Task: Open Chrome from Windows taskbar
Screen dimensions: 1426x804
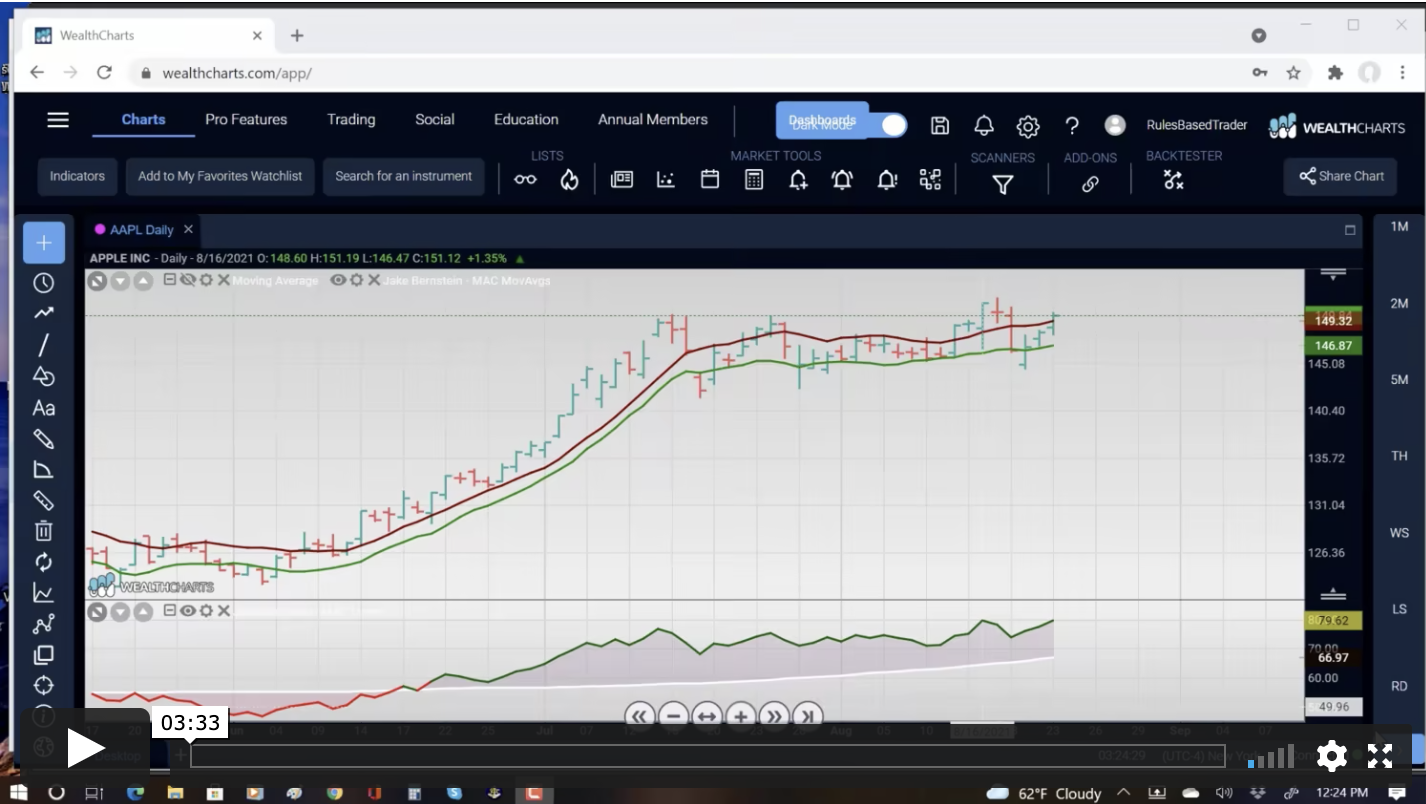Action: [334, 793]
